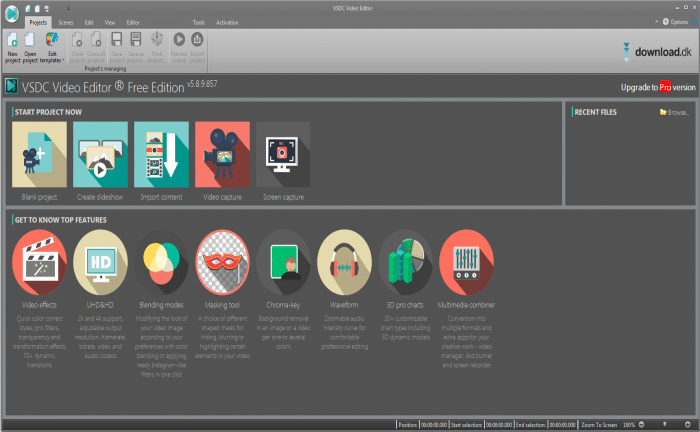
Task: Click the 'Chroma-key' label text
Action: click(x=283, y=305)
